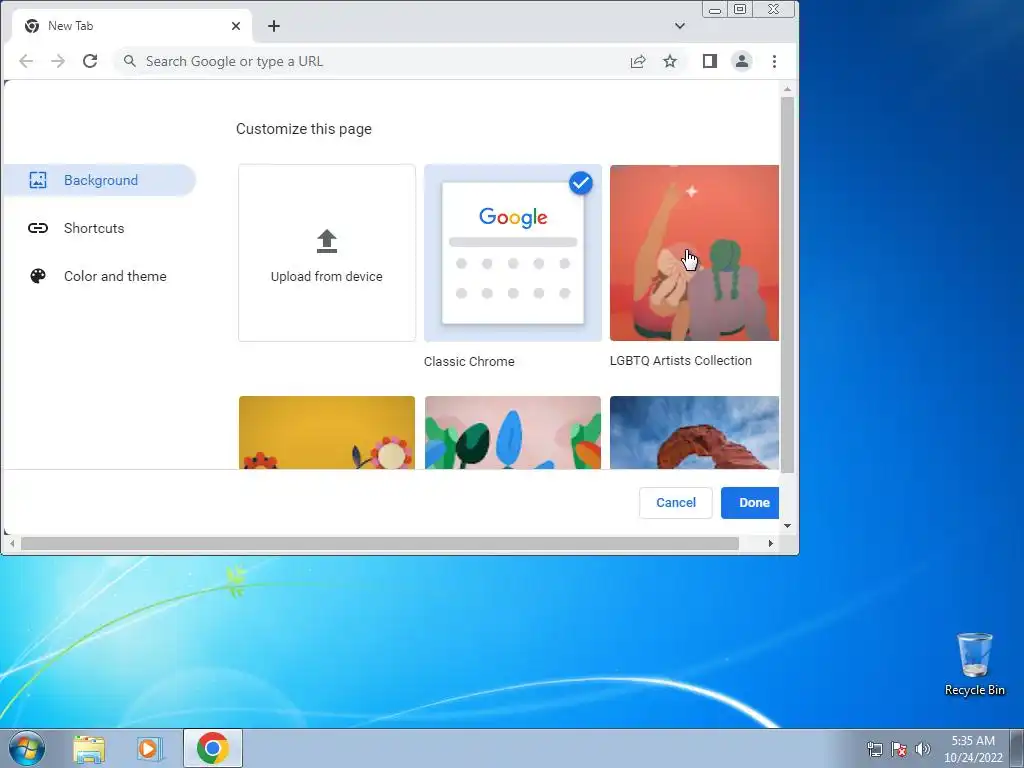Click the Chrome taskbar icon
This screenshot has height=768, width=1024.
click(x=212, y=748)
